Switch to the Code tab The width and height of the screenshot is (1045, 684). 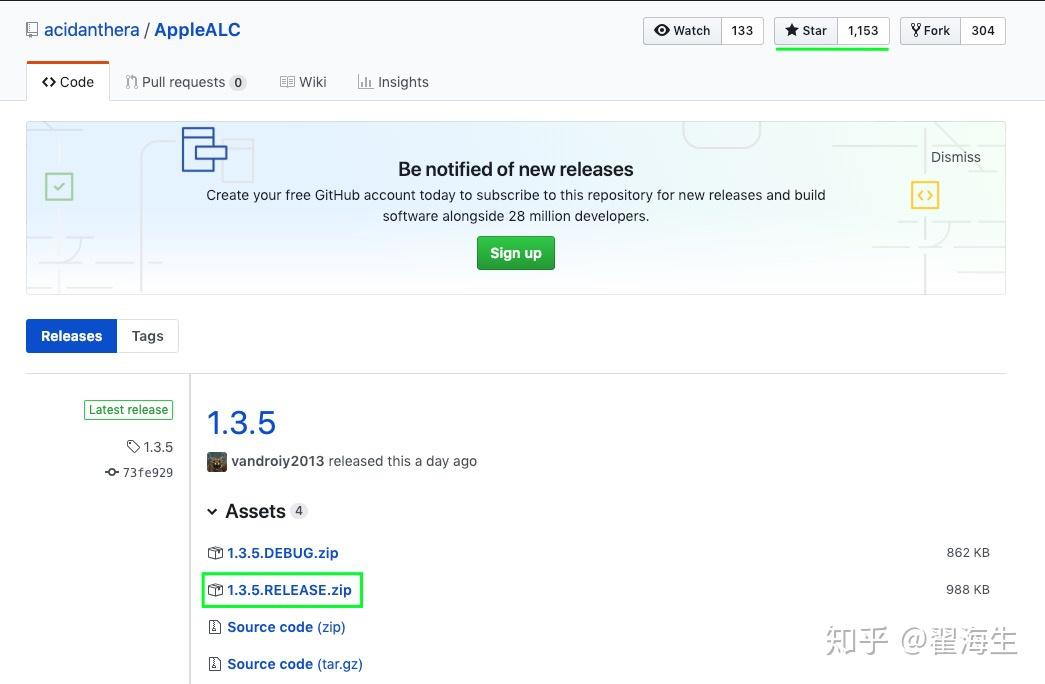(x=68, y=81)
